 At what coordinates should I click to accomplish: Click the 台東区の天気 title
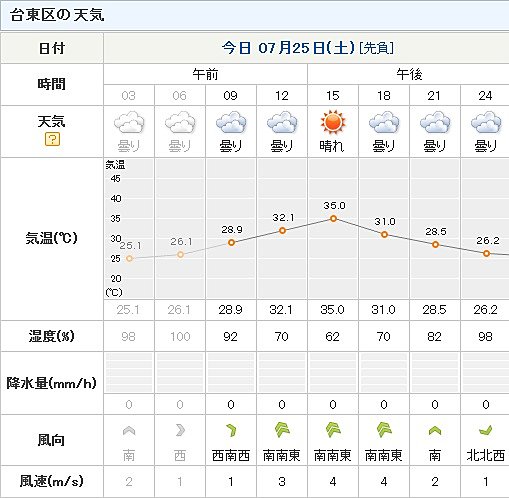point(57,15)
